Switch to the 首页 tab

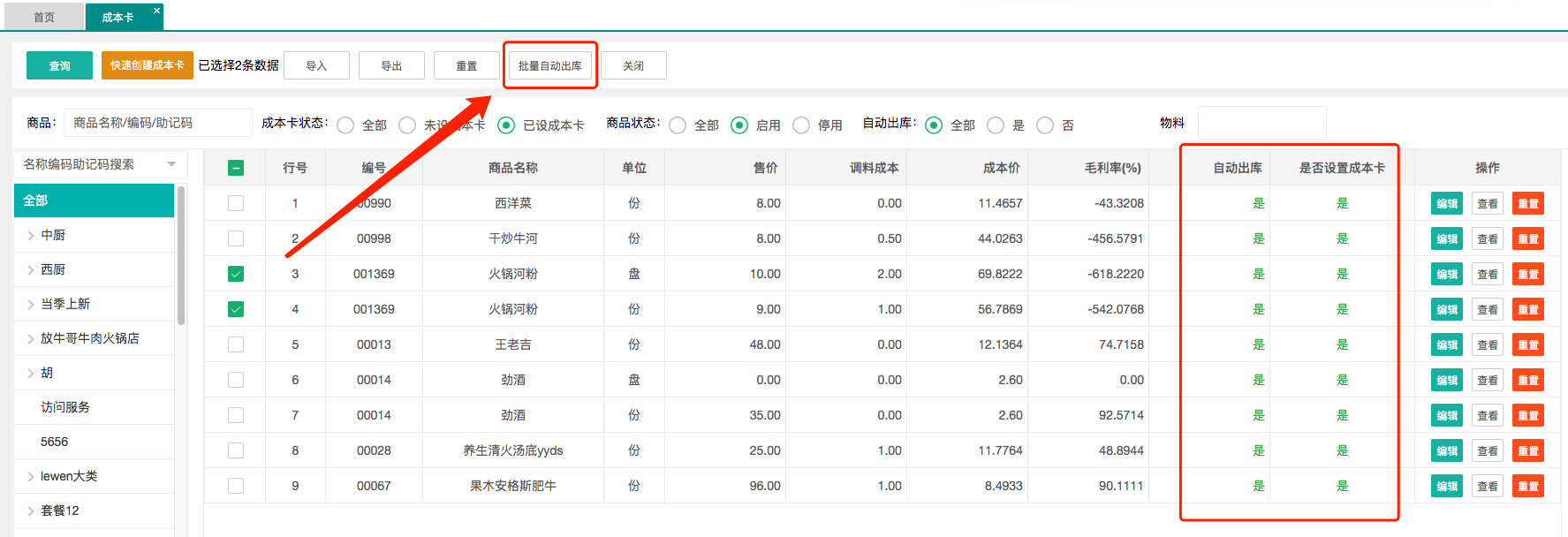tap(43, 17)
